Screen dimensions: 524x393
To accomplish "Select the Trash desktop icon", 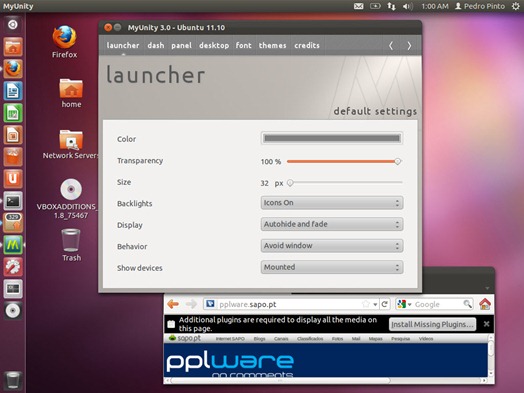I will pos(71,245).
